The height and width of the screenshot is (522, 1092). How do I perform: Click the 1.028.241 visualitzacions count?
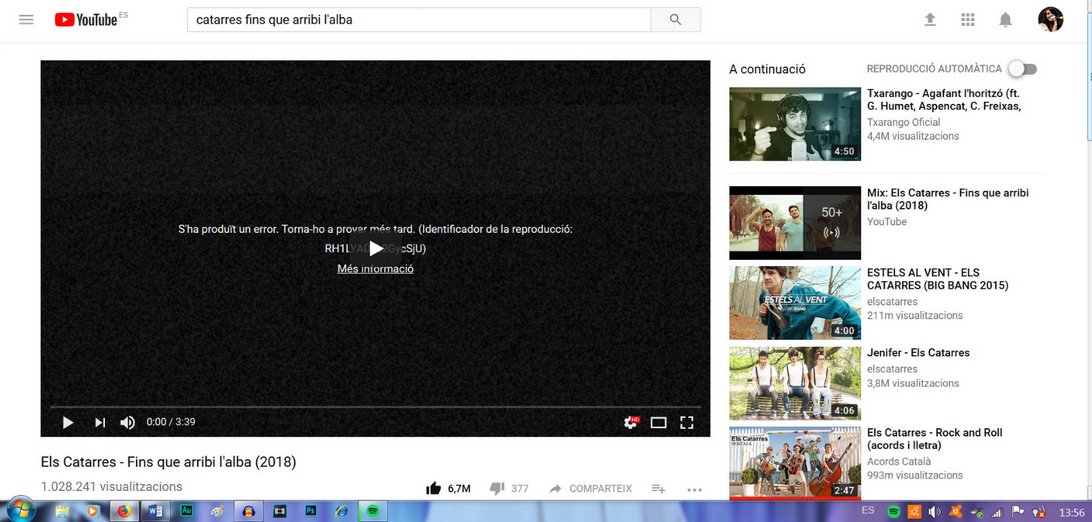click(111, 487)
